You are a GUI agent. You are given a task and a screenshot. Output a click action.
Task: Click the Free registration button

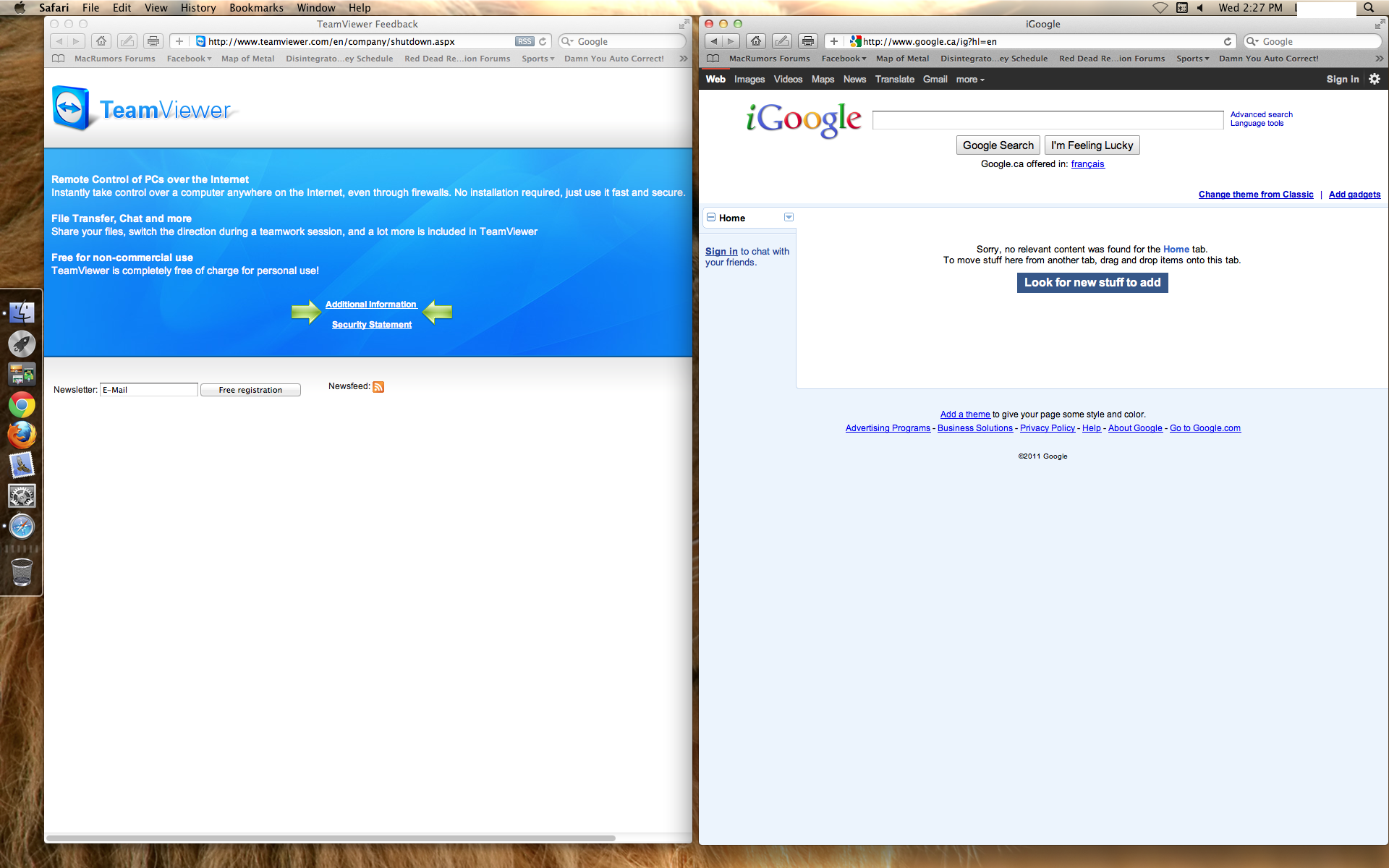250,390
